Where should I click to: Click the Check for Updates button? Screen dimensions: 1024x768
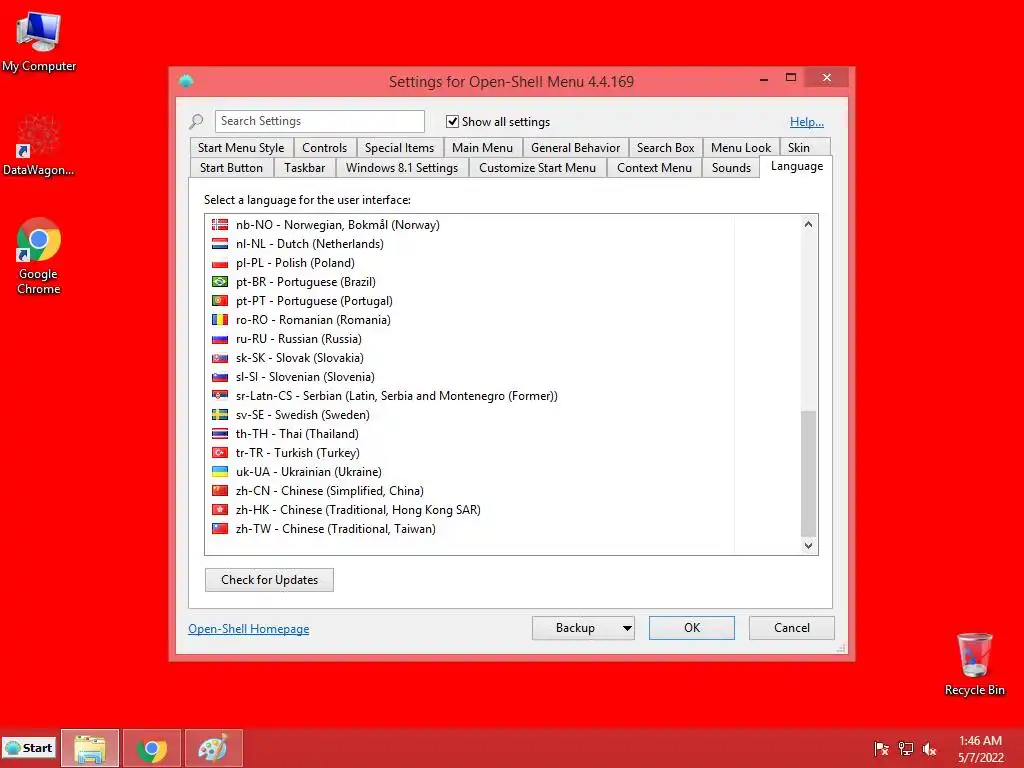[269, 580]
